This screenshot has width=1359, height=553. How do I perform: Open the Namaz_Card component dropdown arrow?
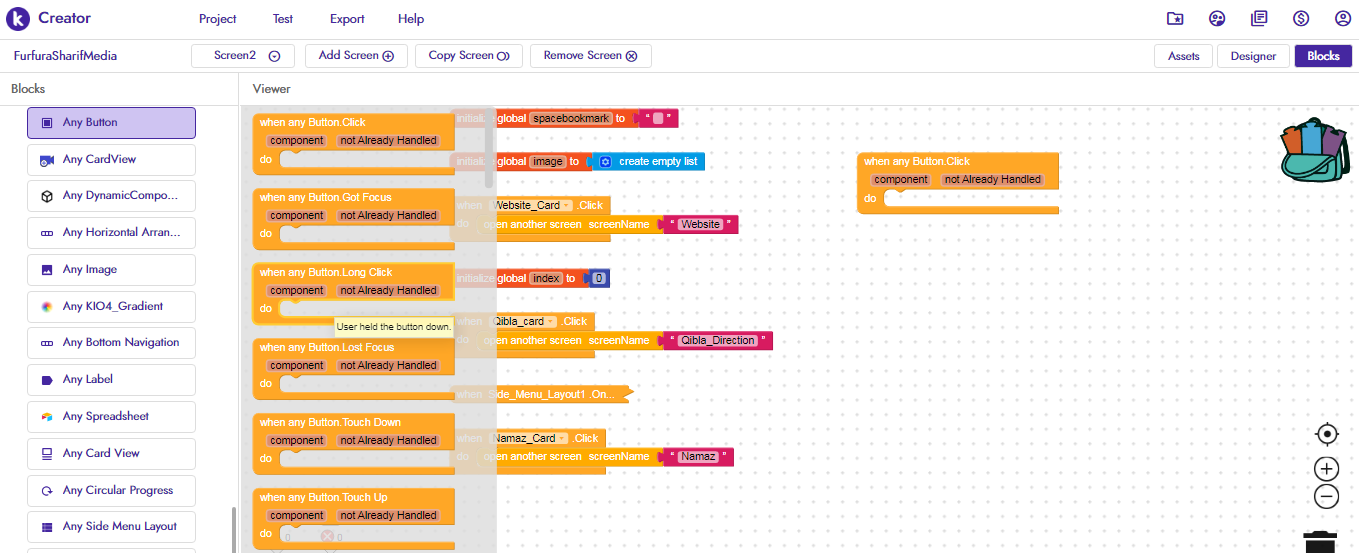(563, 438)
